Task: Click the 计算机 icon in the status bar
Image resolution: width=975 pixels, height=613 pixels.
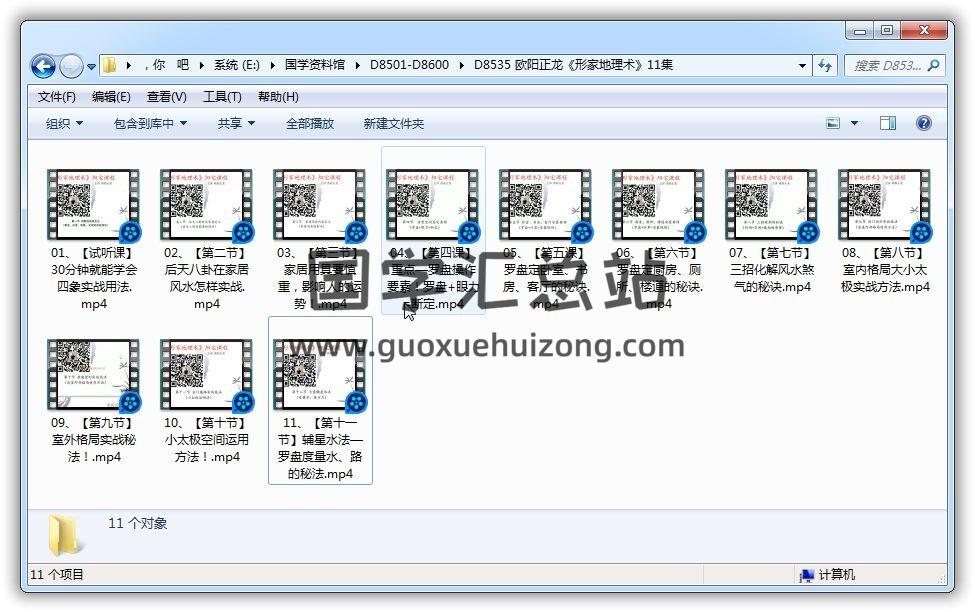Action: point(806,575)
